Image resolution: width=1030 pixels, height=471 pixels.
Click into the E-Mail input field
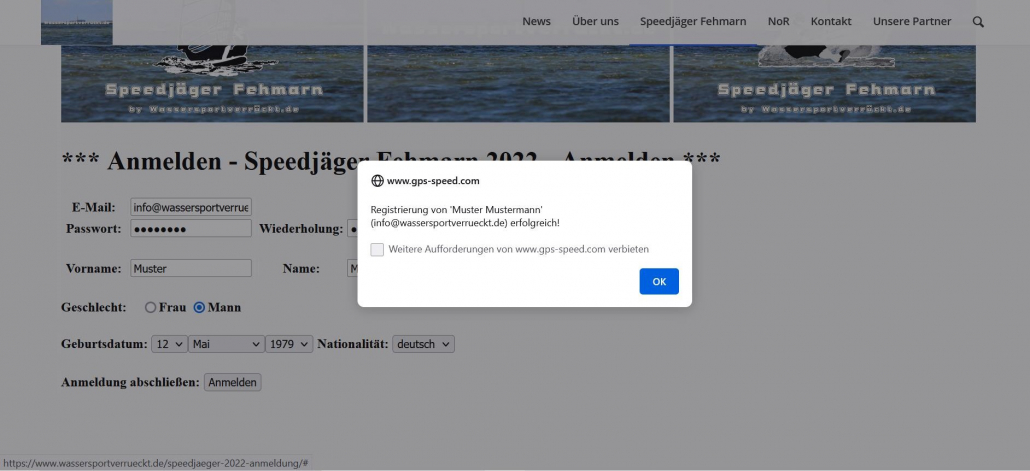190,207
